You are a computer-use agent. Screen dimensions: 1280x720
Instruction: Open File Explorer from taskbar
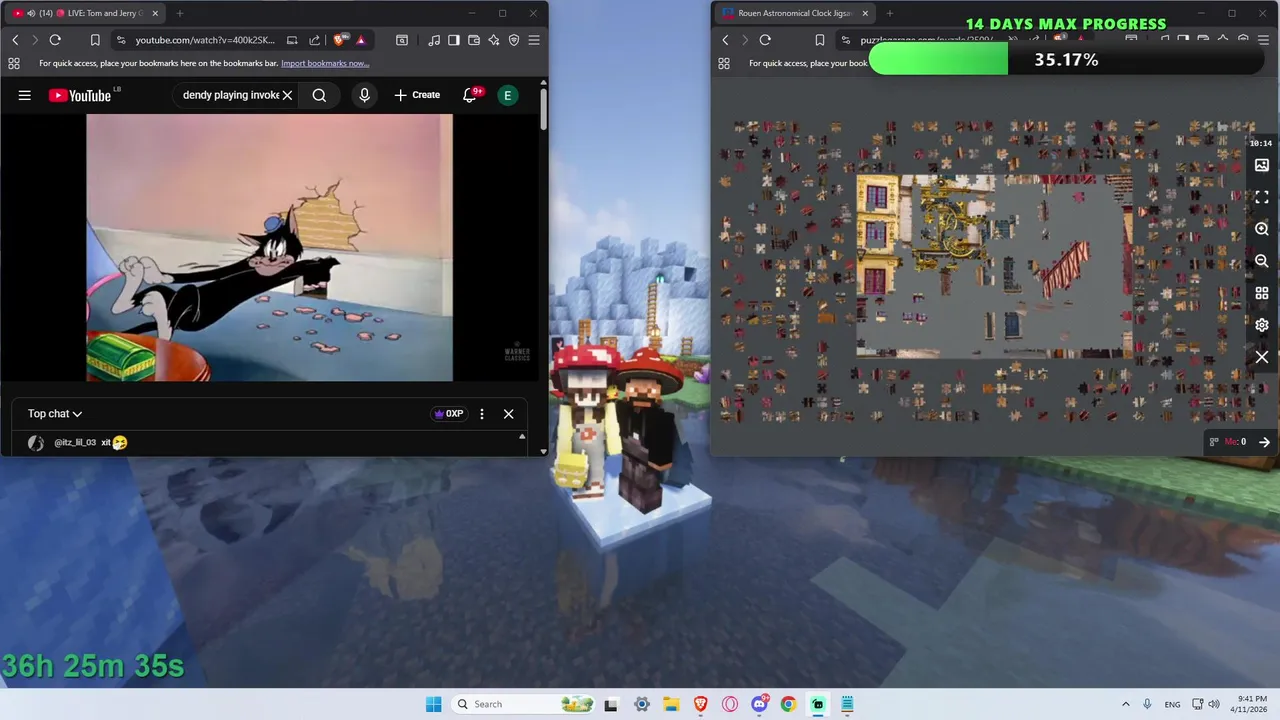(x=671, y=704)
